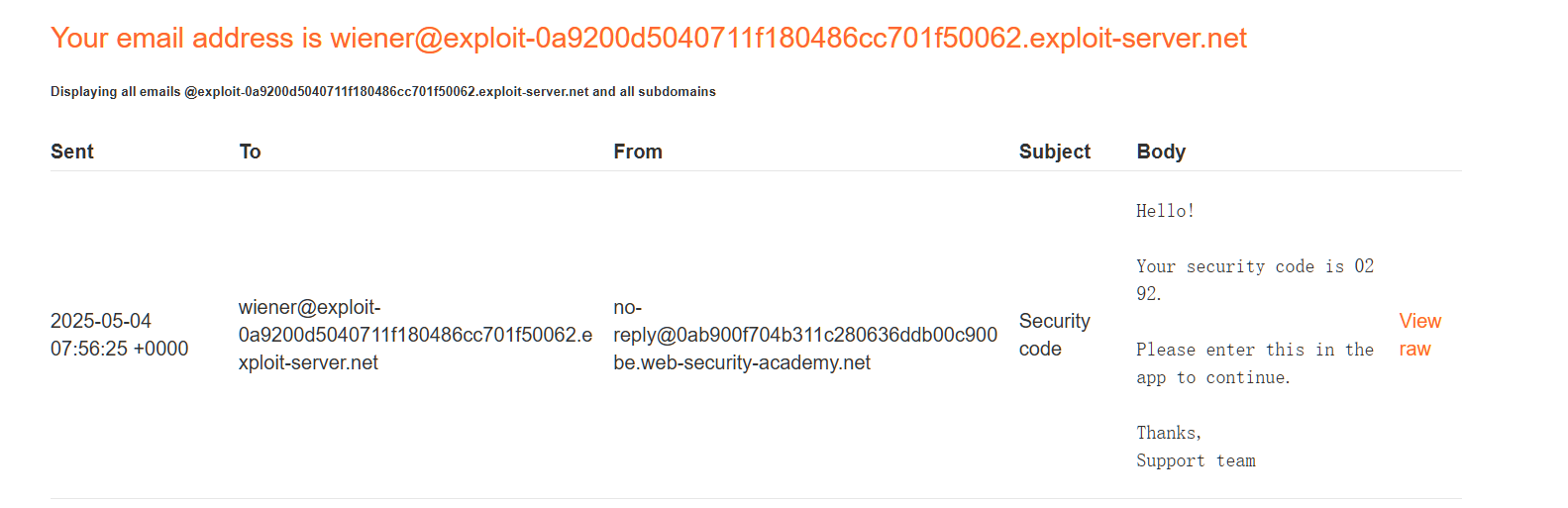Click the wiener recipient address in the To cell

414,335
